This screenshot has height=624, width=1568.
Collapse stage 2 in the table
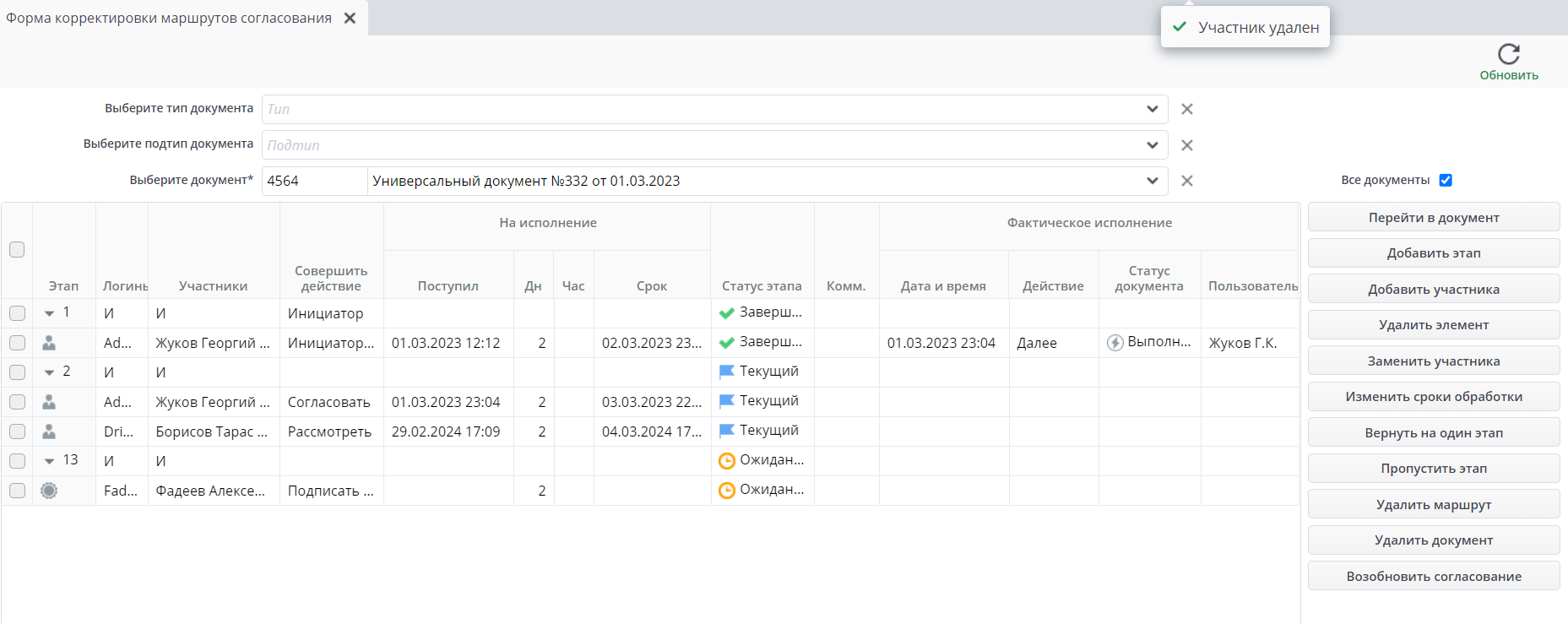pyautogui.click(x=50, y=372)
